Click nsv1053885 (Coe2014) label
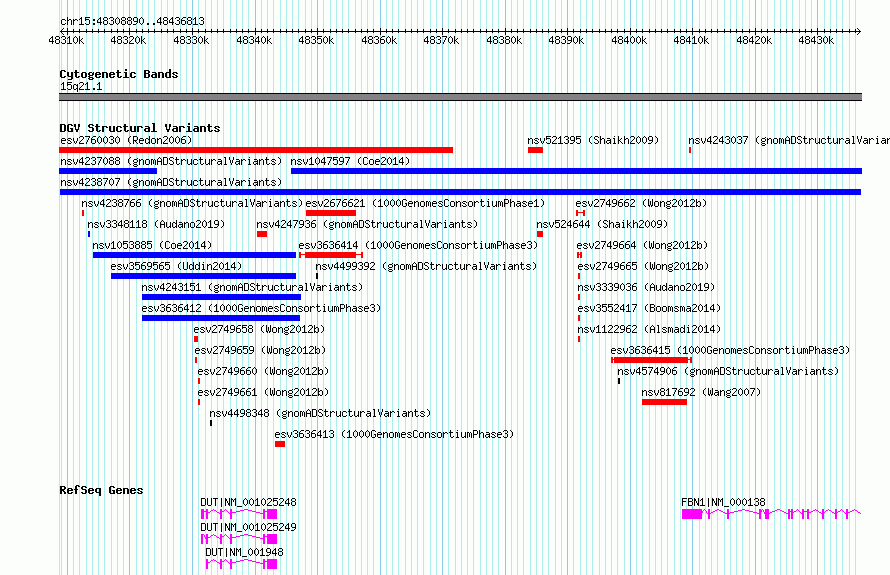890x575 pixels. click(152, 245)
